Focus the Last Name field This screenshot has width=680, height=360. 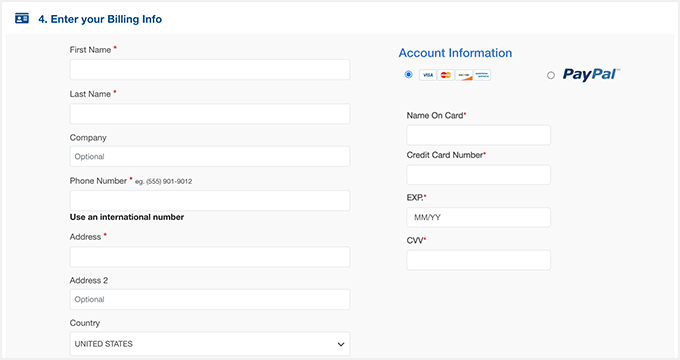tap(210, 114)
